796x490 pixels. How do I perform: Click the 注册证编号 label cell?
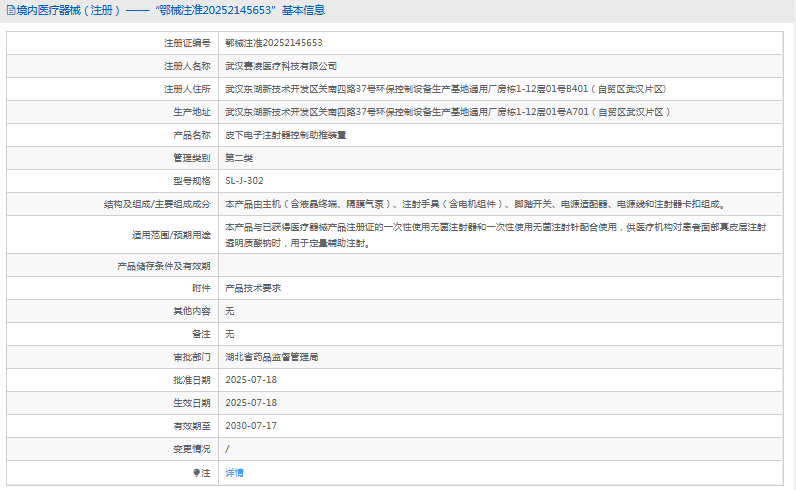[187, 43]
